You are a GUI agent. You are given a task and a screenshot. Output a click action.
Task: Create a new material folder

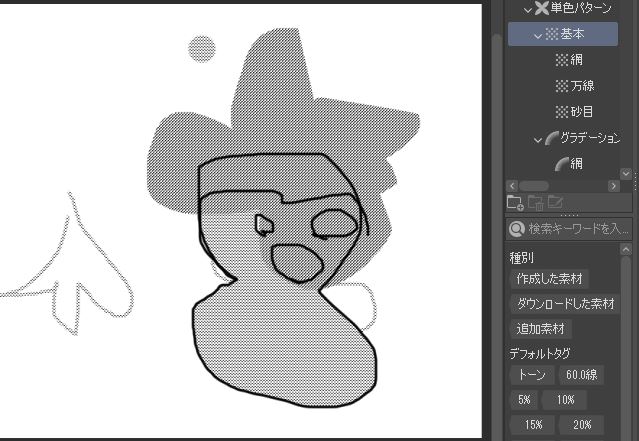point(515,203)
